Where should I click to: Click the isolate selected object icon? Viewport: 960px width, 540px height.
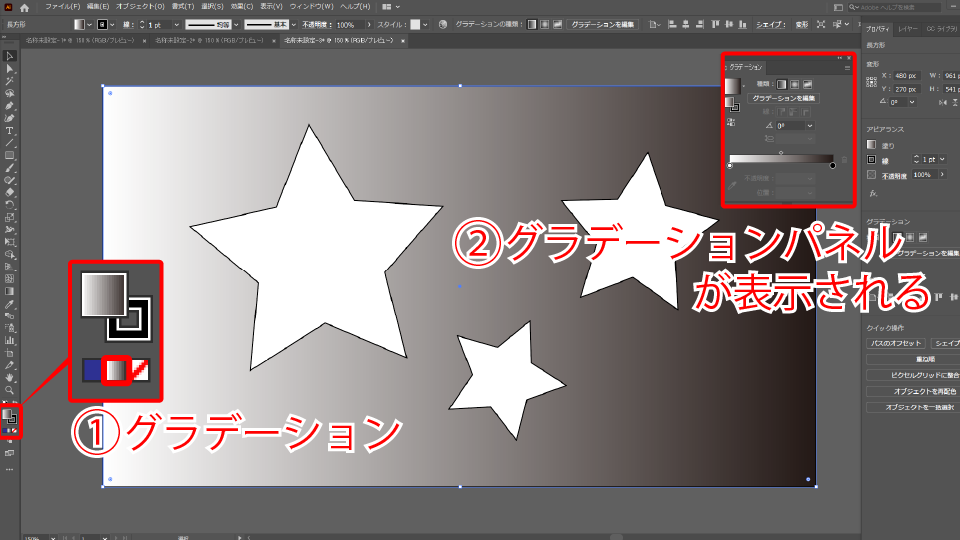click(821, 24)
